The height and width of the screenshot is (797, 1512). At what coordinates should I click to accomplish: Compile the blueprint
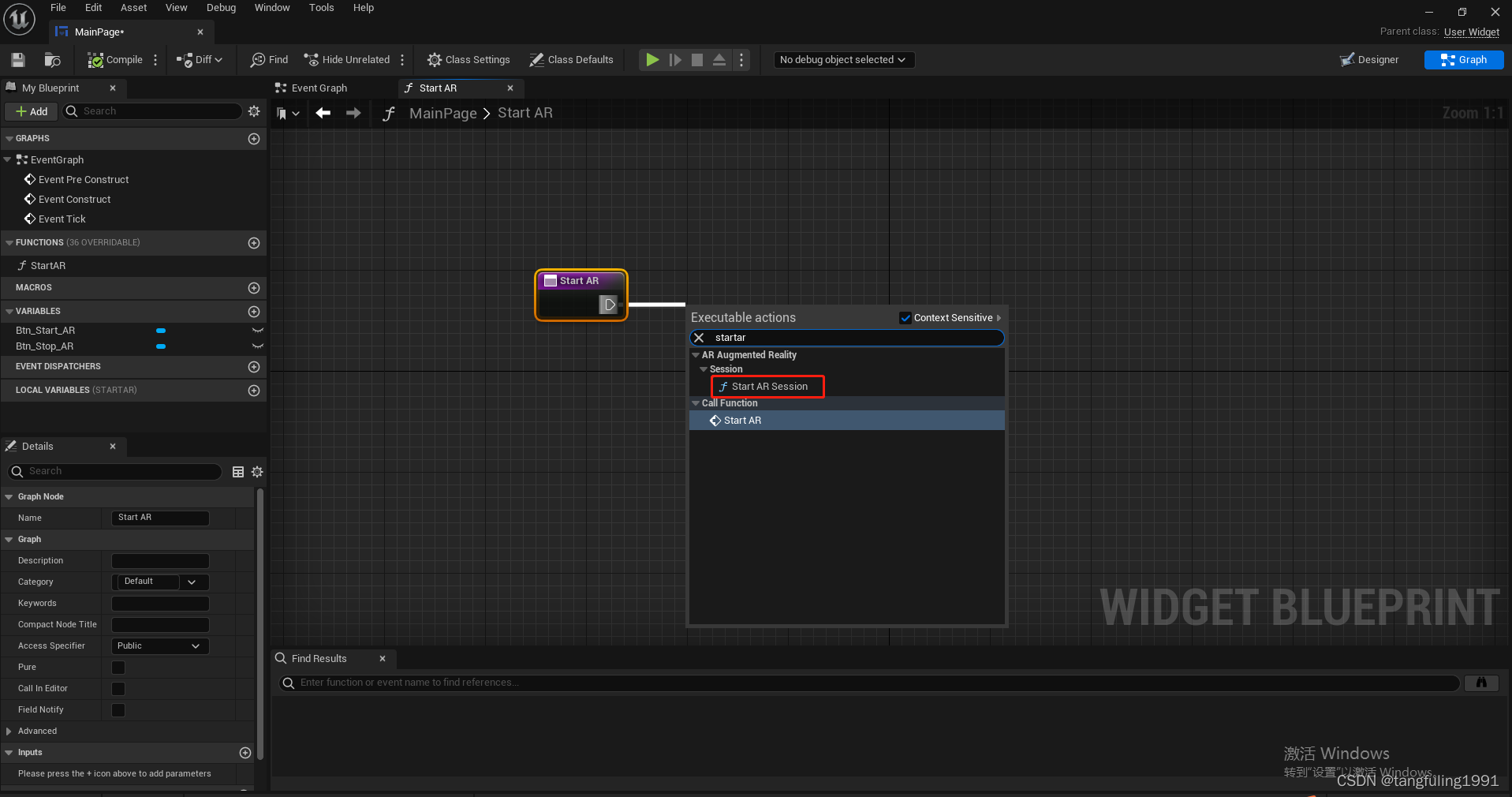pyautogui.click(x=115, y=60)
